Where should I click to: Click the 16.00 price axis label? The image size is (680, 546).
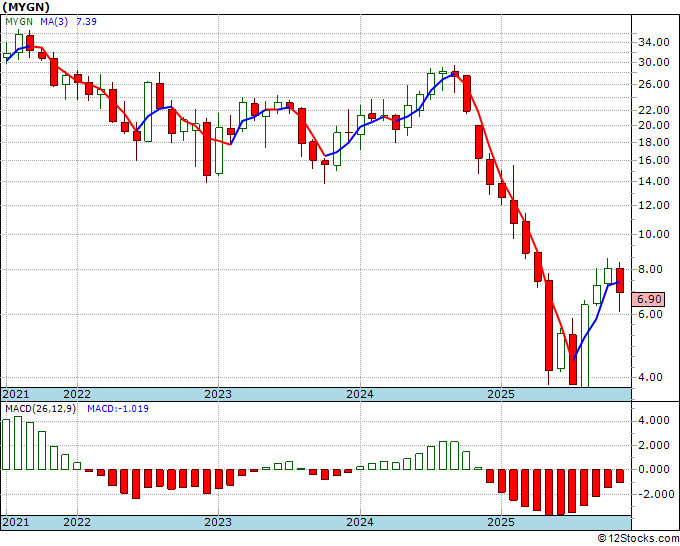click(x=654, y=160)
